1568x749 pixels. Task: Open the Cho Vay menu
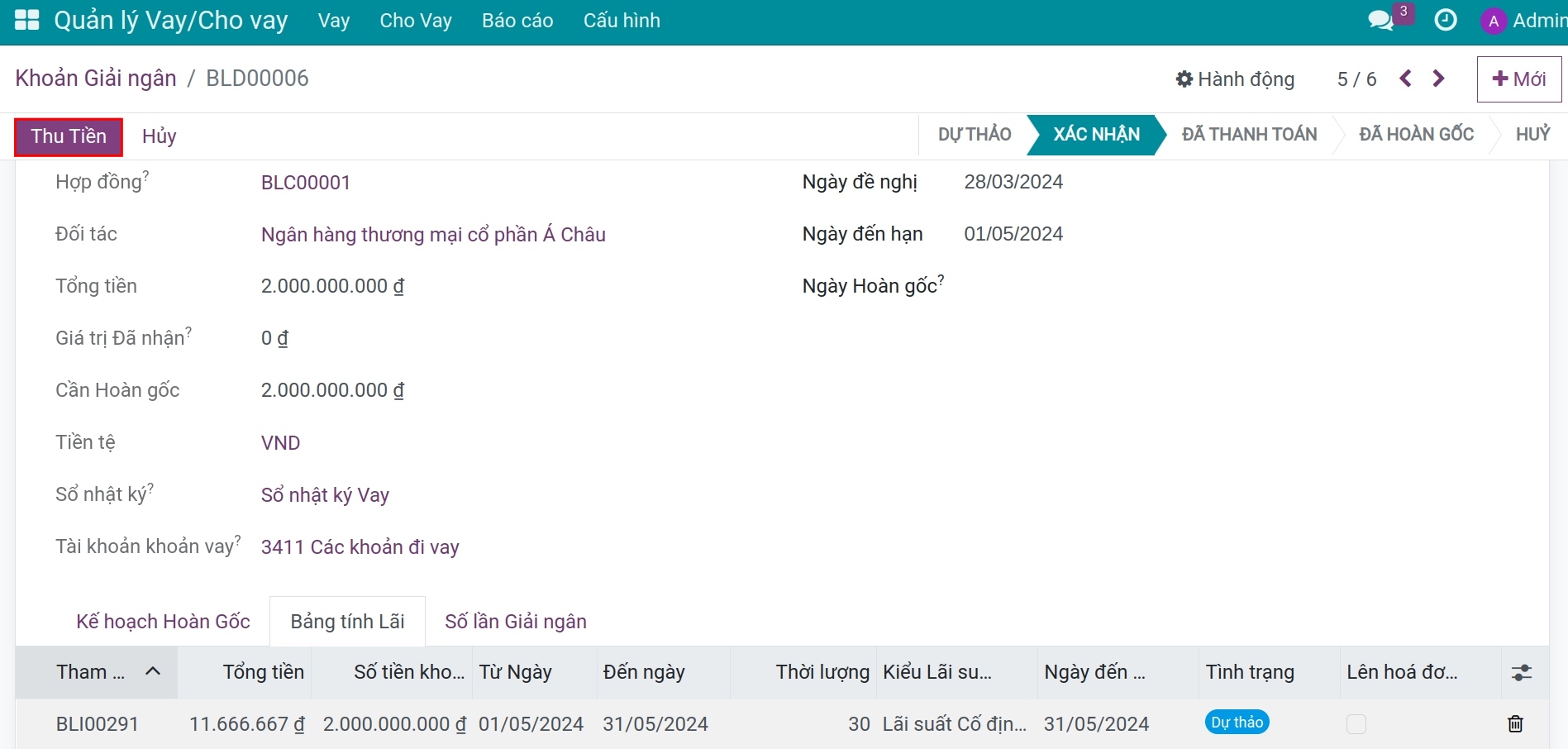pyautogui.click(x=416, y=21)
